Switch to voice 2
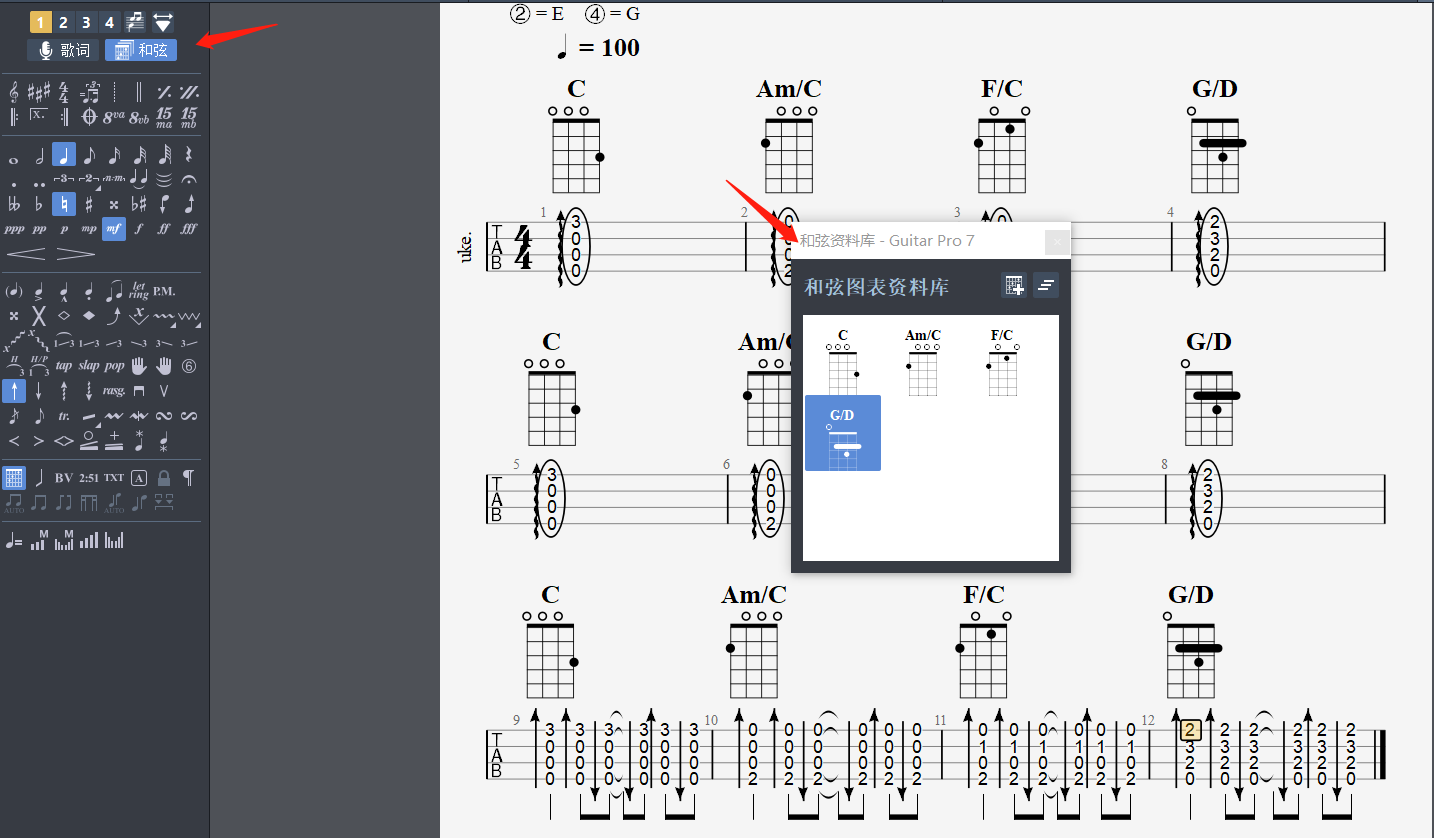The height and width of the screenshot is (838, 1434). [x=63, y=22]
